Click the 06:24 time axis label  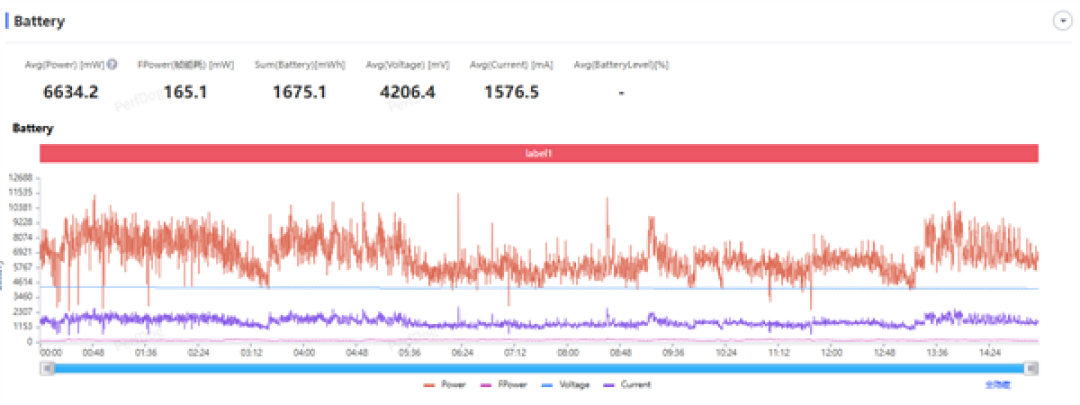462,352
